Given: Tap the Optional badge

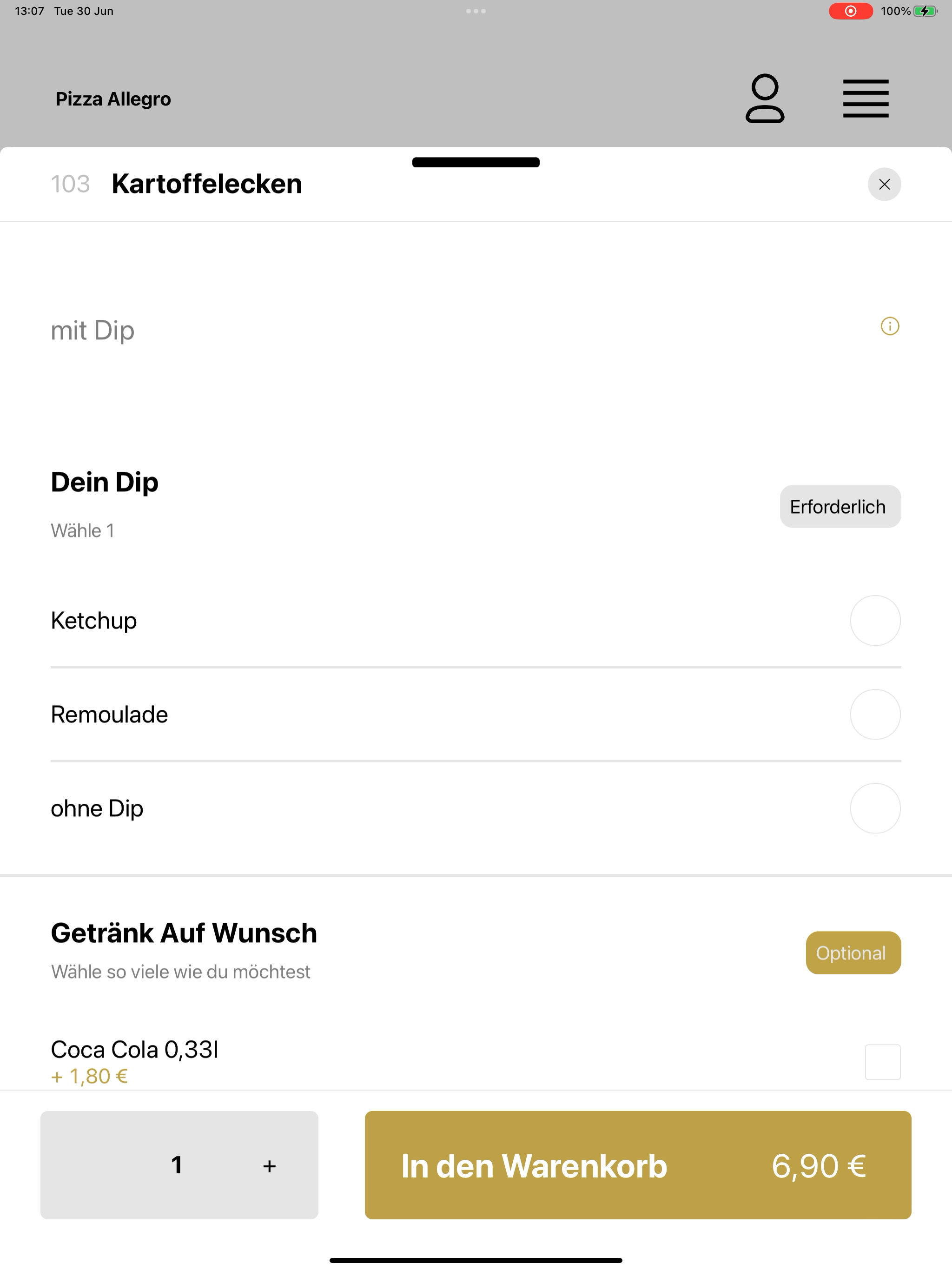Looking at the screenshot, I should [853, 953].
